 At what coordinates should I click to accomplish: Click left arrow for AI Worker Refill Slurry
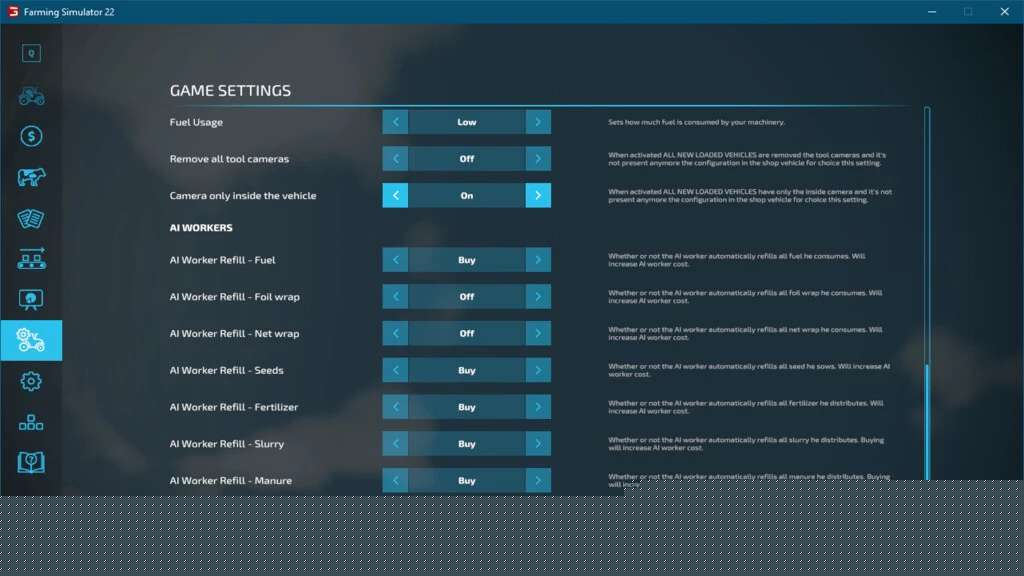[x=395, y=443]
